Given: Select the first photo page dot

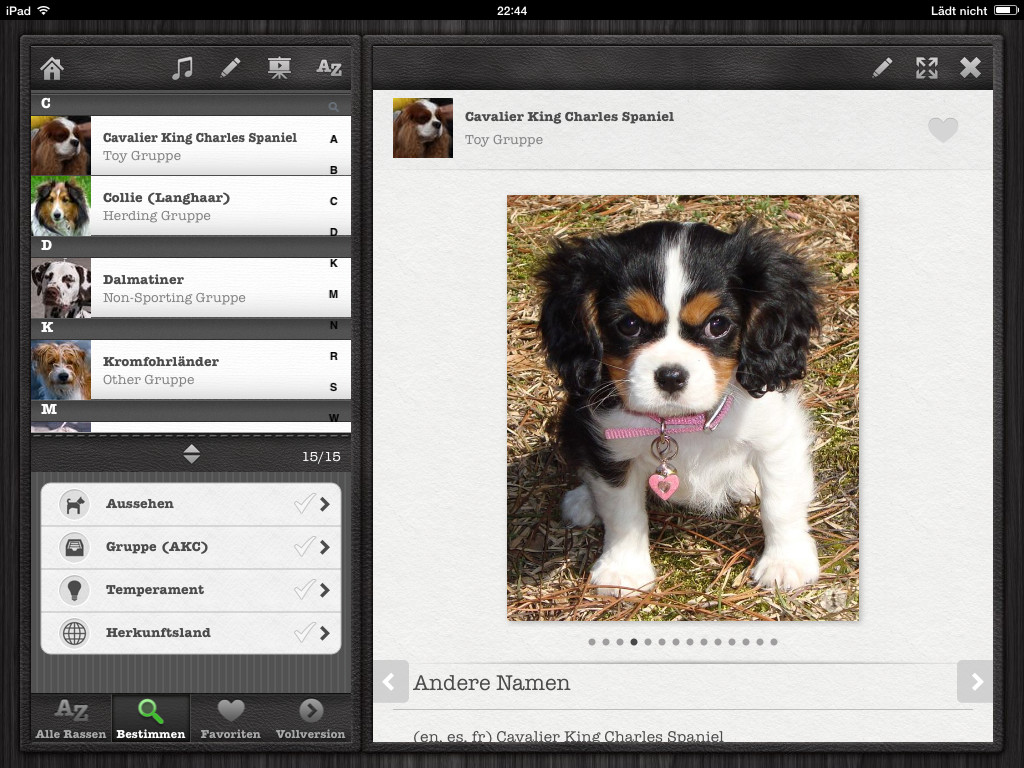Looking at the screenshot, I should 592,642.
